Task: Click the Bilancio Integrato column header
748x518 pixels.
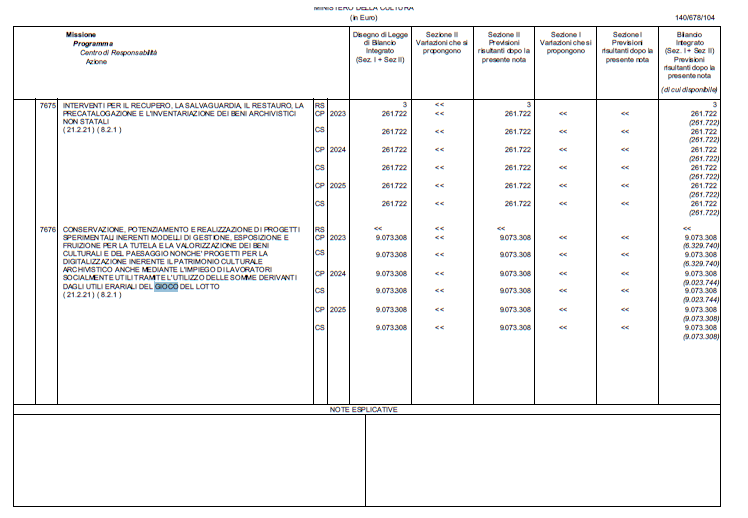Action: pyautogui.click(x=689, y=55)
